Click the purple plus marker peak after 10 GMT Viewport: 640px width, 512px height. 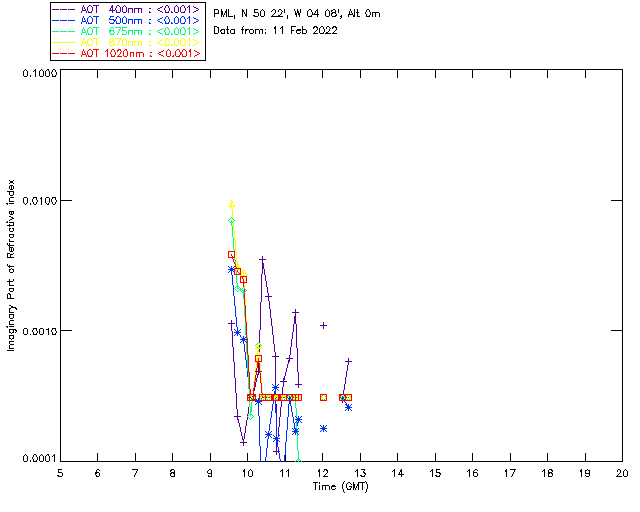point(262,259)
